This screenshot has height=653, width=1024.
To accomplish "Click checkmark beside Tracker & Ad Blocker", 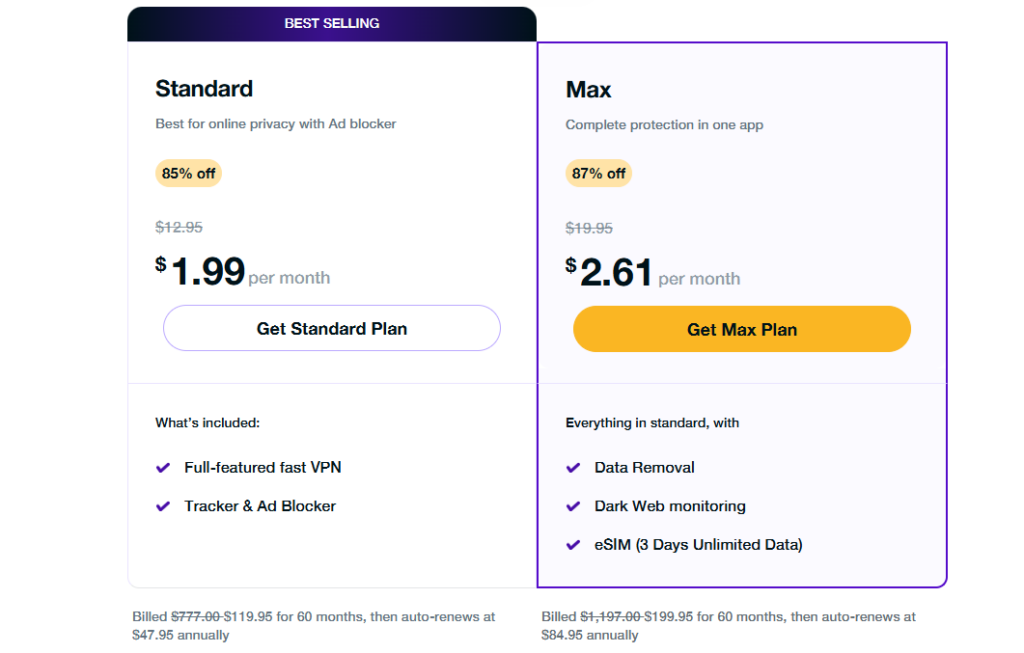I will pos(163,506).
